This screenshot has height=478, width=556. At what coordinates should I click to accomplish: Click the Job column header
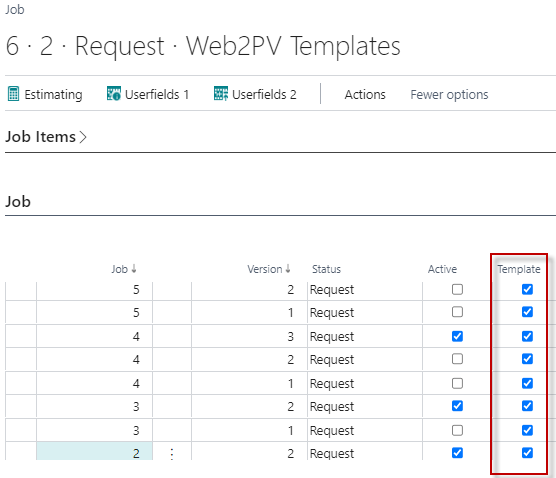pos(119,269)
